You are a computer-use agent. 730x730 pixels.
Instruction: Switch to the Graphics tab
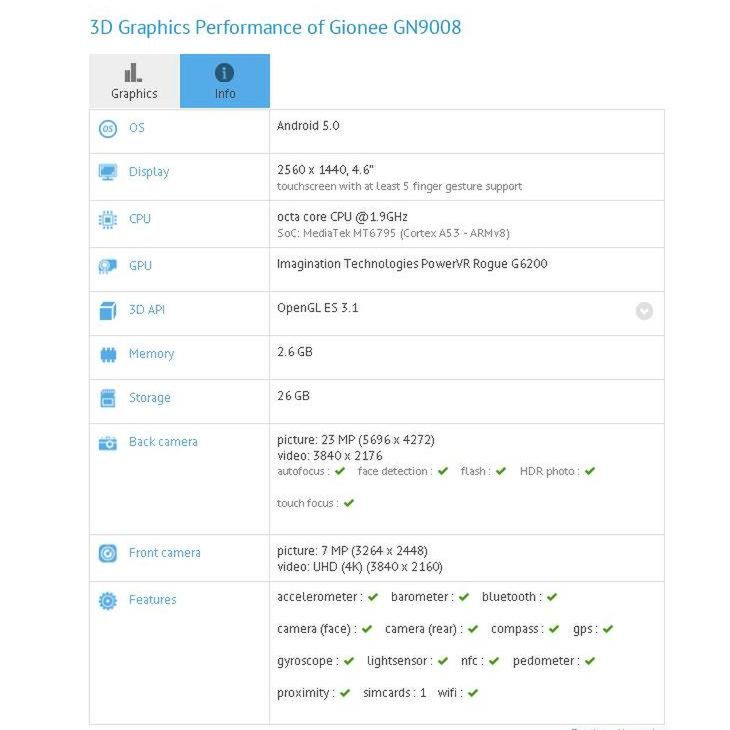(134, 81)
